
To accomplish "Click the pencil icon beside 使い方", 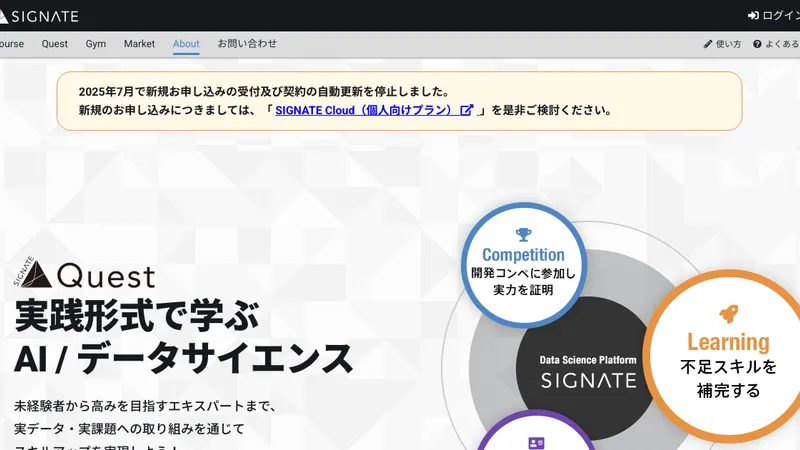I will click(x=708, y=44).
